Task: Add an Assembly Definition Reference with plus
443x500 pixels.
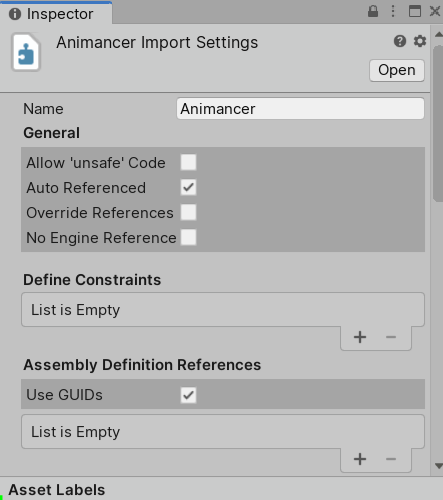Action: click(x=360, y=459)
